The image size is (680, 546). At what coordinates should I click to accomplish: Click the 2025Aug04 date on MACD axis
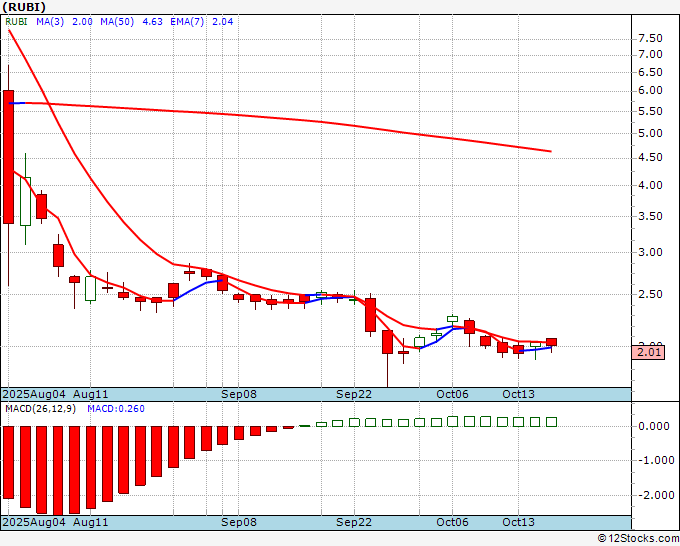tap(34, 523)
